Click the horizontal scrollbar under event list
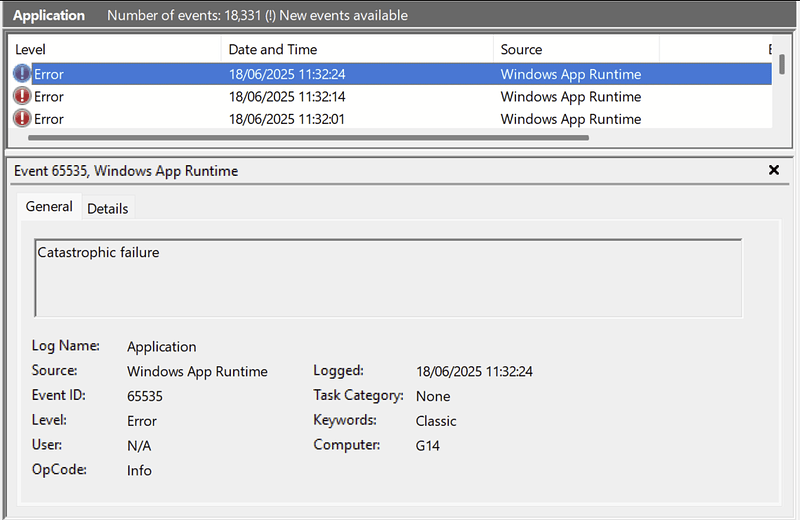This screenshot has height=520, width=800. click(x=308, y=137)
